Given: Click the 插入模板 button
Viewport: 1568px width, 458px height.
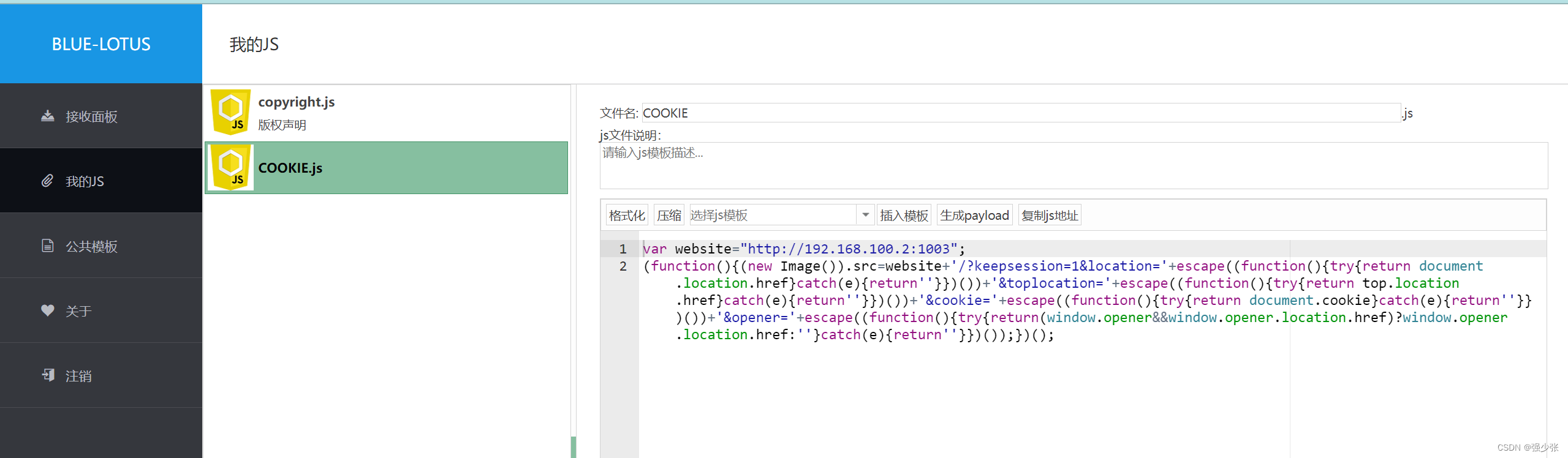Looking at the screenshot, I should click(x=904, y=216).
